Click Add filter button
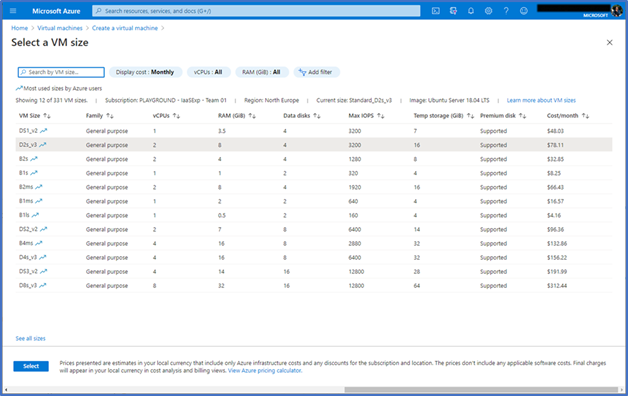This screenshot has height=396, width=628. coord(316,72)
